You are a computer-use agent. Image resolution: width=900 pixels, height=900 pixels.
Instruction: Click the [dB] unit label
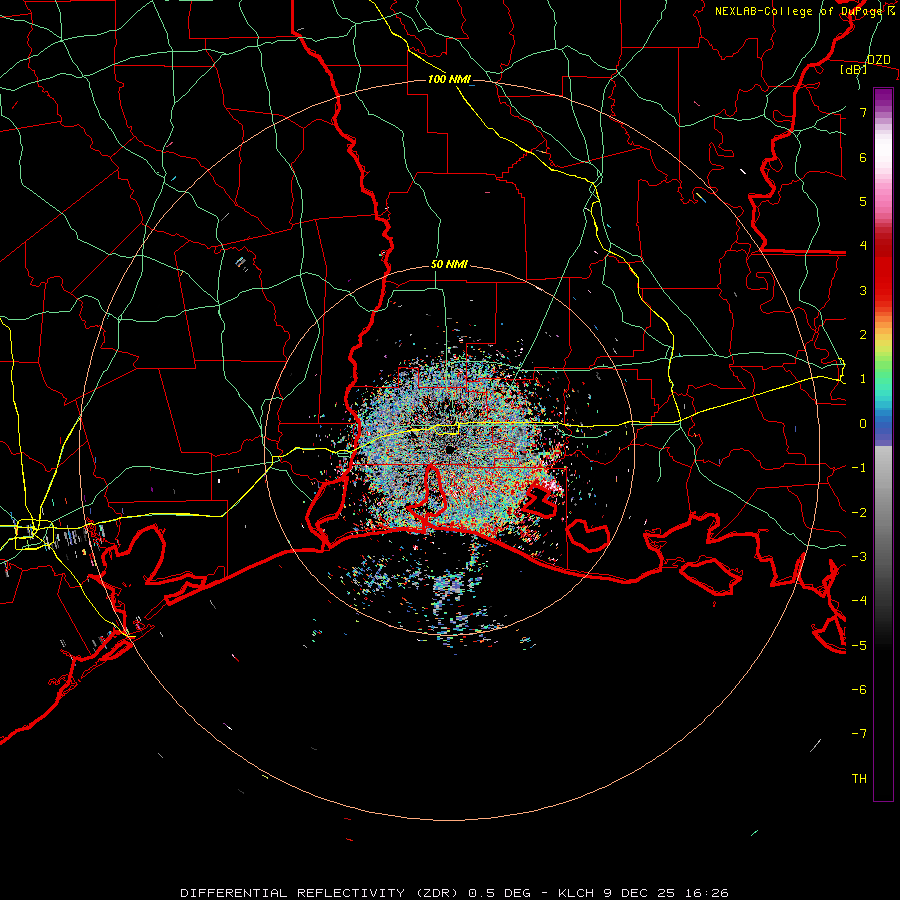854,69
